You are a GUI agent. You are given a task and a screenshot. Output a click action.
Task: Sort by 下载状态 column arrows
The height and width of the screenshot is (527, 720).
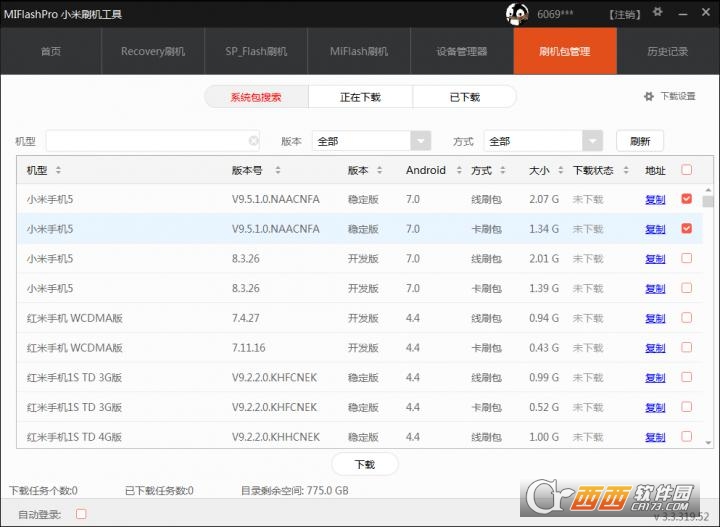626,170
